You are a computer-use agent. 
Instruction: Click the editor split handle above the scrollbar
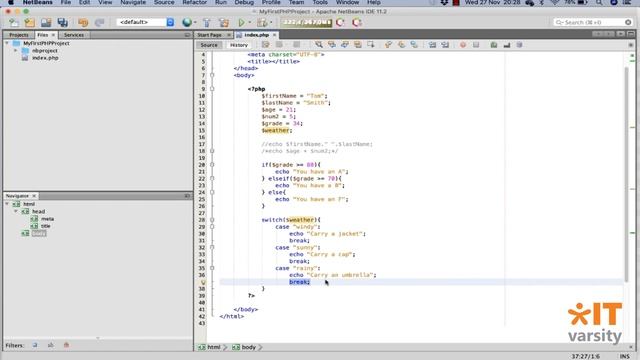pyautogui.click(x=631, y=45)
